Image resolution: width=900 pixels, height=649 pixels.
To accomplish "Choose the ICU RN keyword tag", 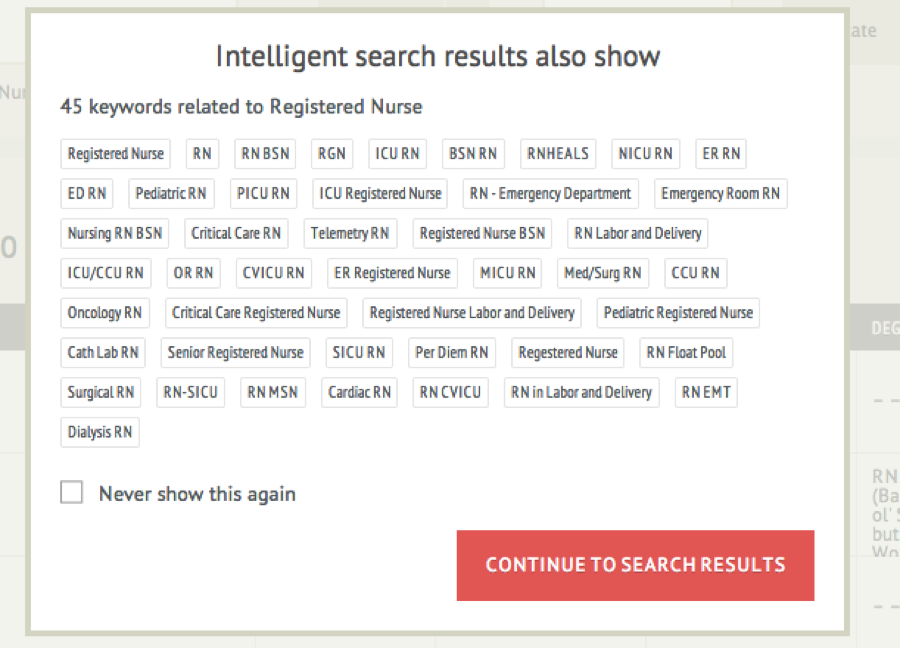I will (x=397, y=154).
